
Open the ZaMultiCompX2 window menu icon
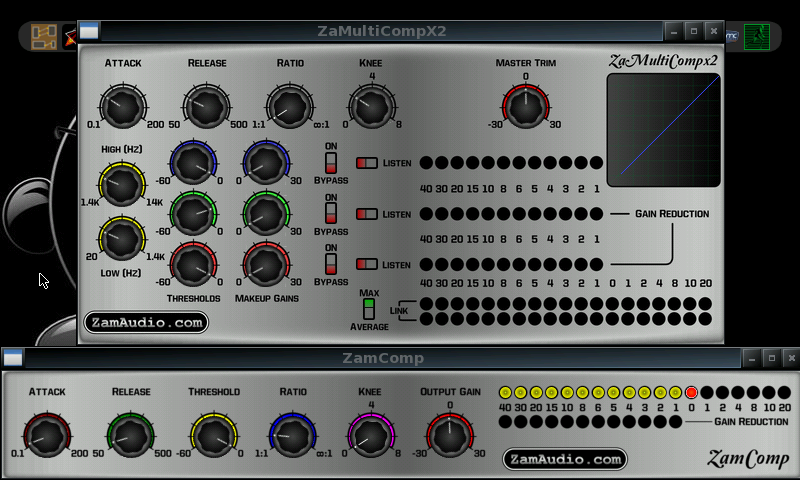tap(89, 31)
